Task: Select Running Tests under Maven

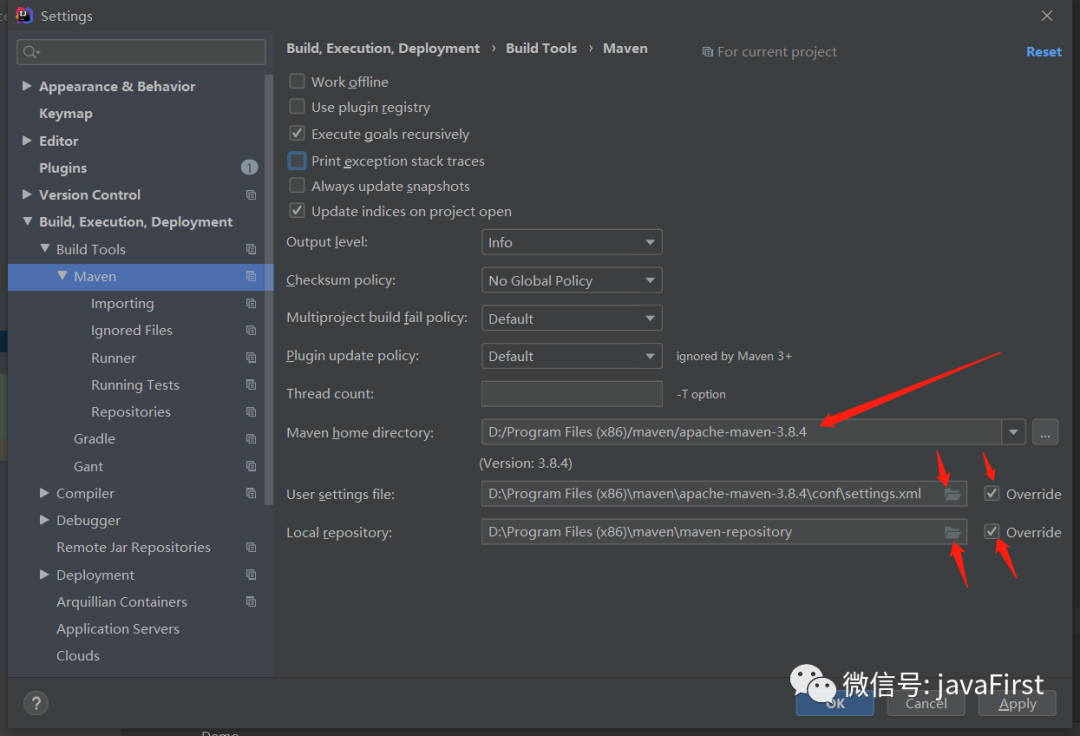Action: 135,385
